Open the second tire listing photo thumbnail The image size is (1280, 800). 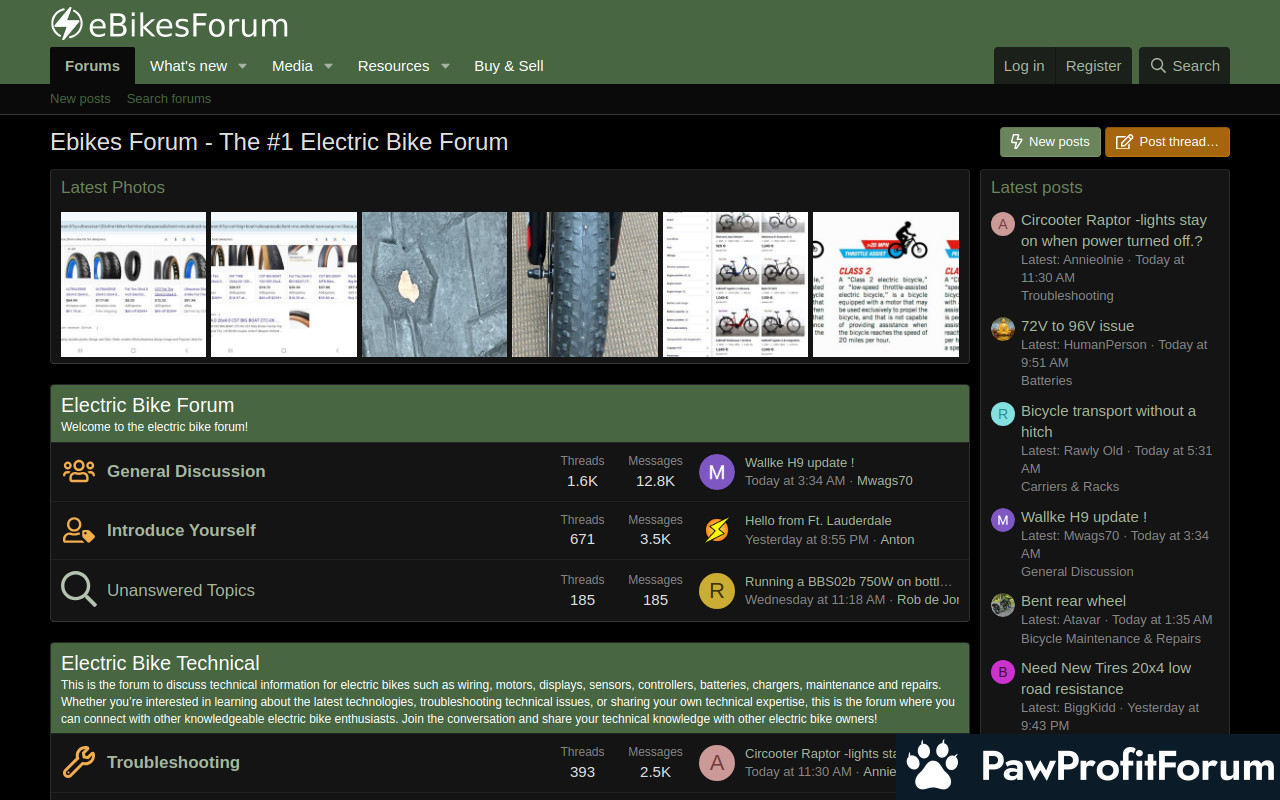(x=284, y=284)
